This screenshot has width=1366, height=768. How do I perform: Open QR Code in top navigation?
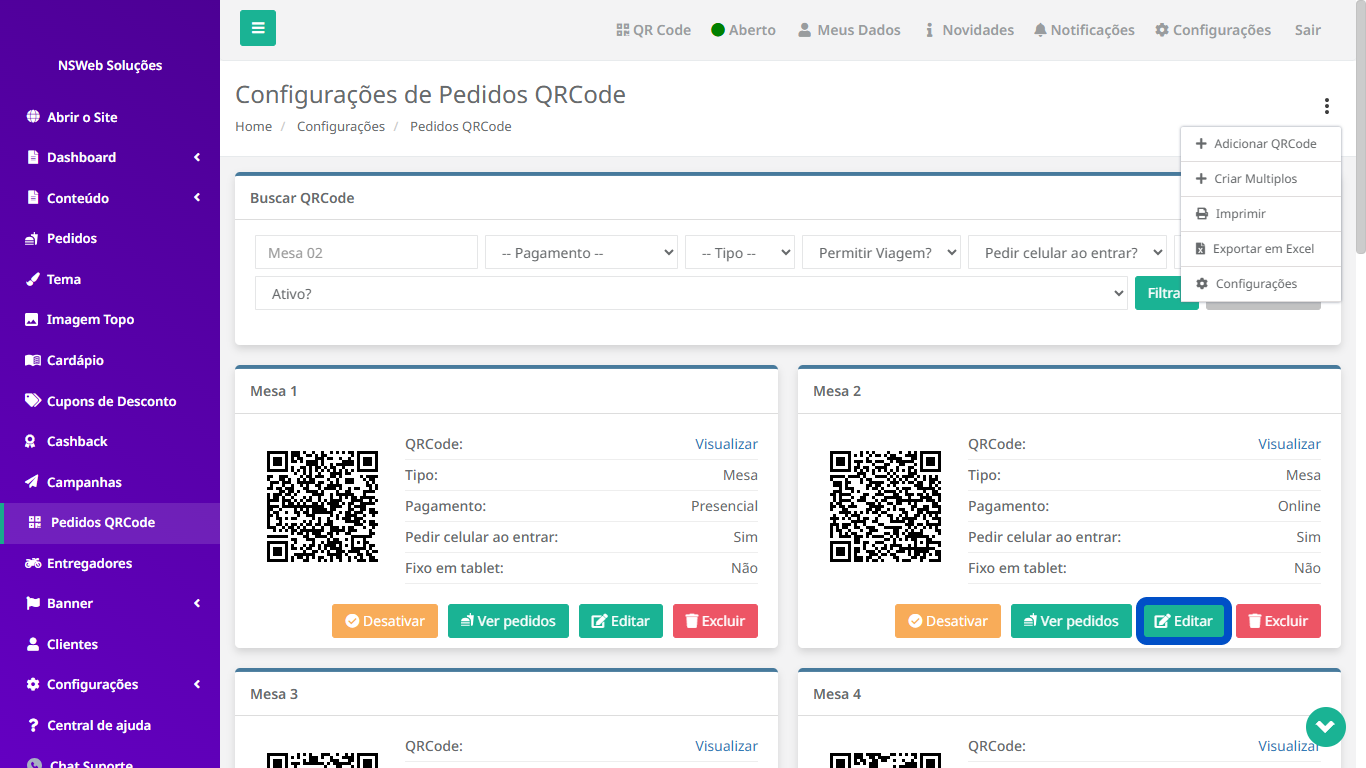(x=653, y=30)
